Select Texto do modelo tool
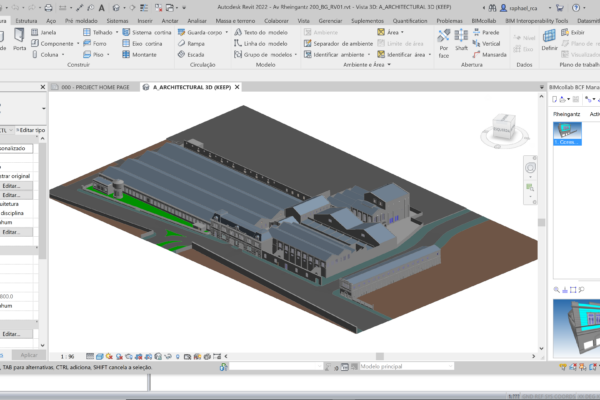This screenshot has height=400, width=600. pyautogui.click(x=261, y=33)
